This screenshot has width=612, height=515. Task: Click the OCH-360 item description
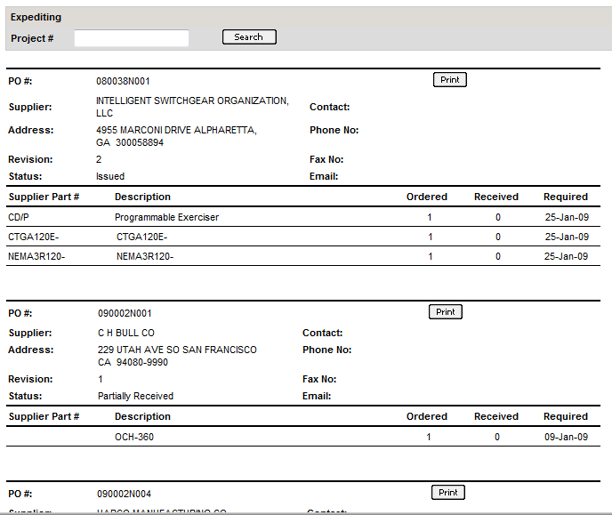pyautogui.click(x=134, y=437)
